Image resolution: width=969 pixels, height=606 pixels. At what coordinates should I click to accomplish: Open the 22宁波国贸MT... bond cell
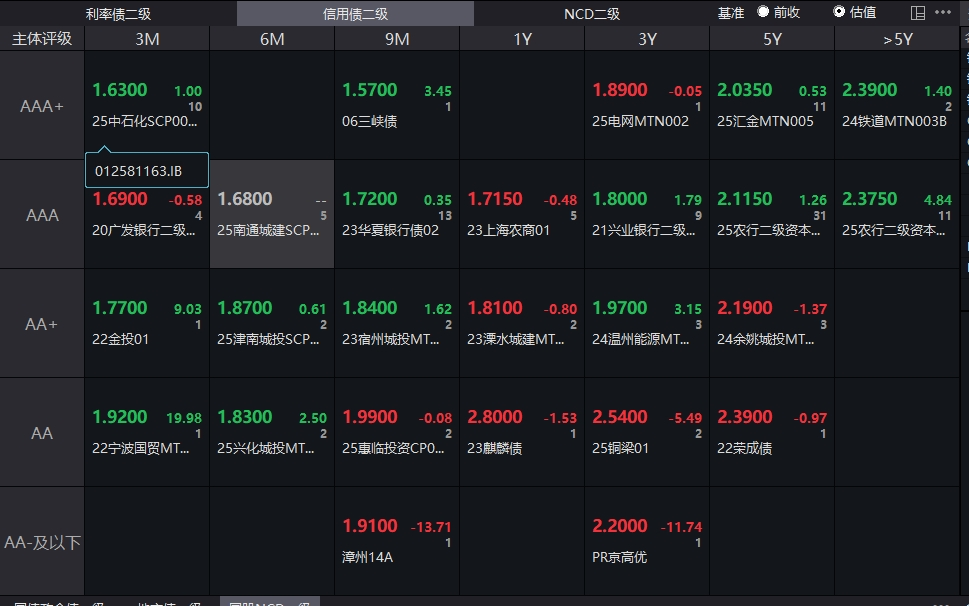(x=147, y=433)
